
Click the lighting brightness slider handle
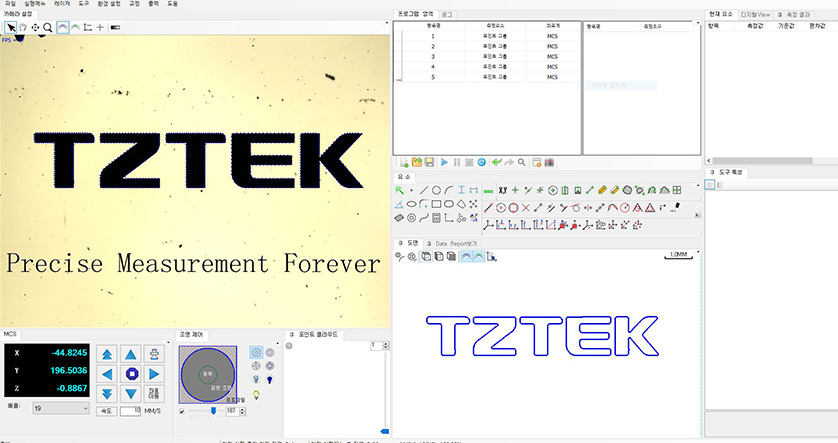point(214,411)
